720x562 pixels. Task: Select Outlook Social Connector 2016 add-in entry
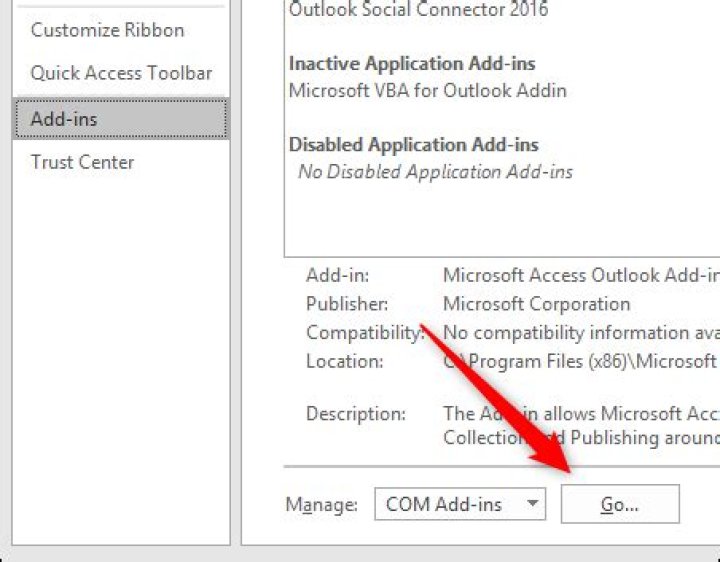coord(418,9)
